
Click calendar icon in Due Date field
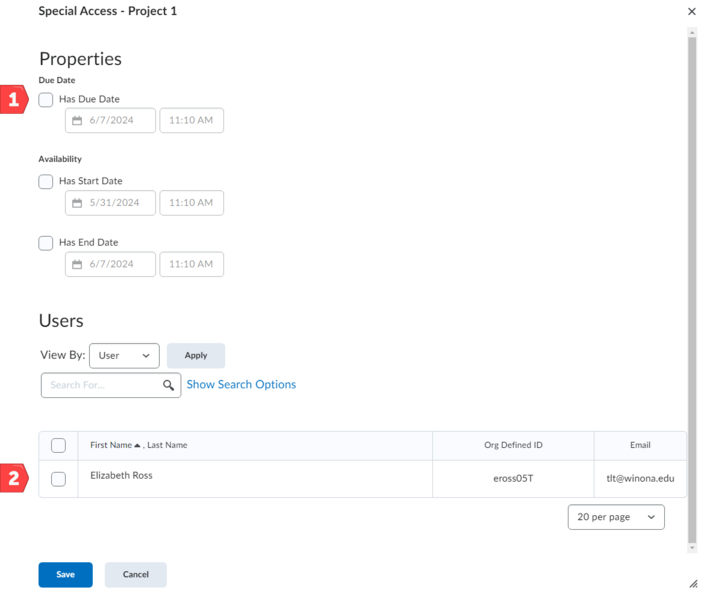coord(77,121)
